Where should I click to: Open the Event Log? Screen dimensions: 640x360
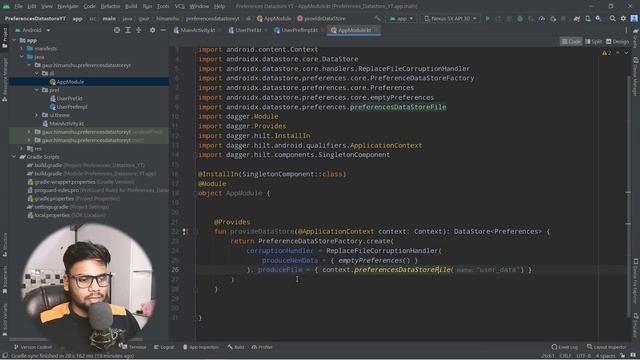[x=564, y=347]
